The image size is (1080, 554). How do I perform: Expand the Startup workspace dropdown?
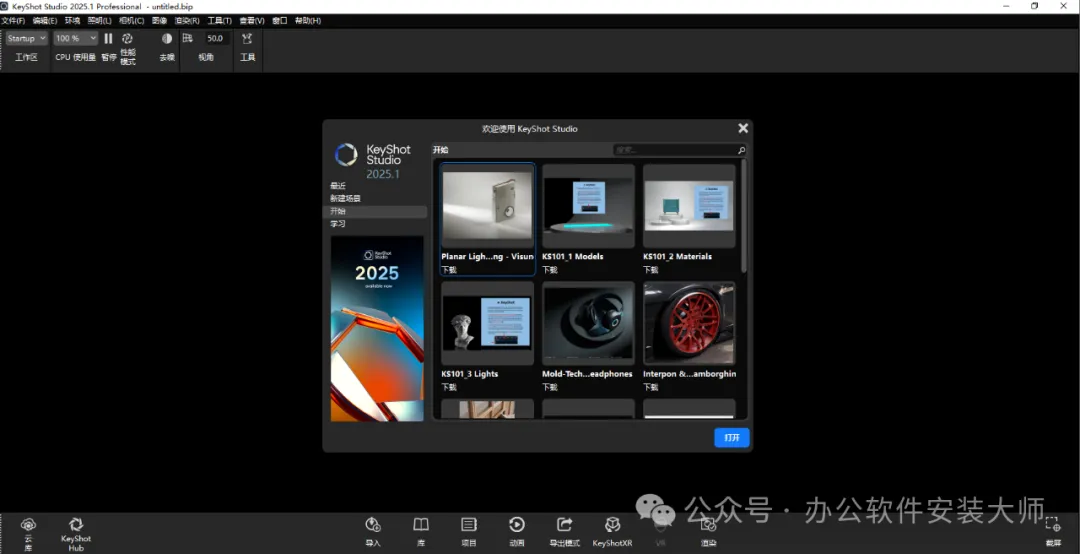(x=26, y=39)
